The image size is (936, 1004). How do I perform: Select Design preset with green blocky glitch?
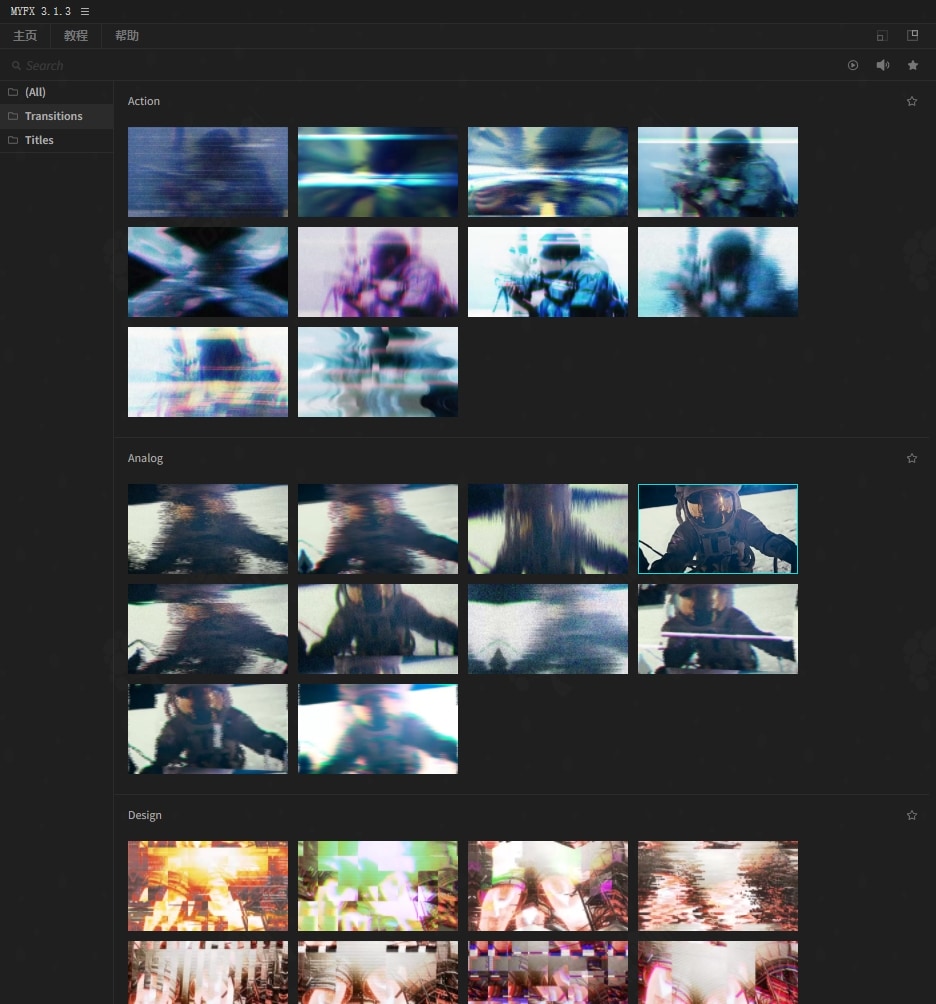[378, 886]
